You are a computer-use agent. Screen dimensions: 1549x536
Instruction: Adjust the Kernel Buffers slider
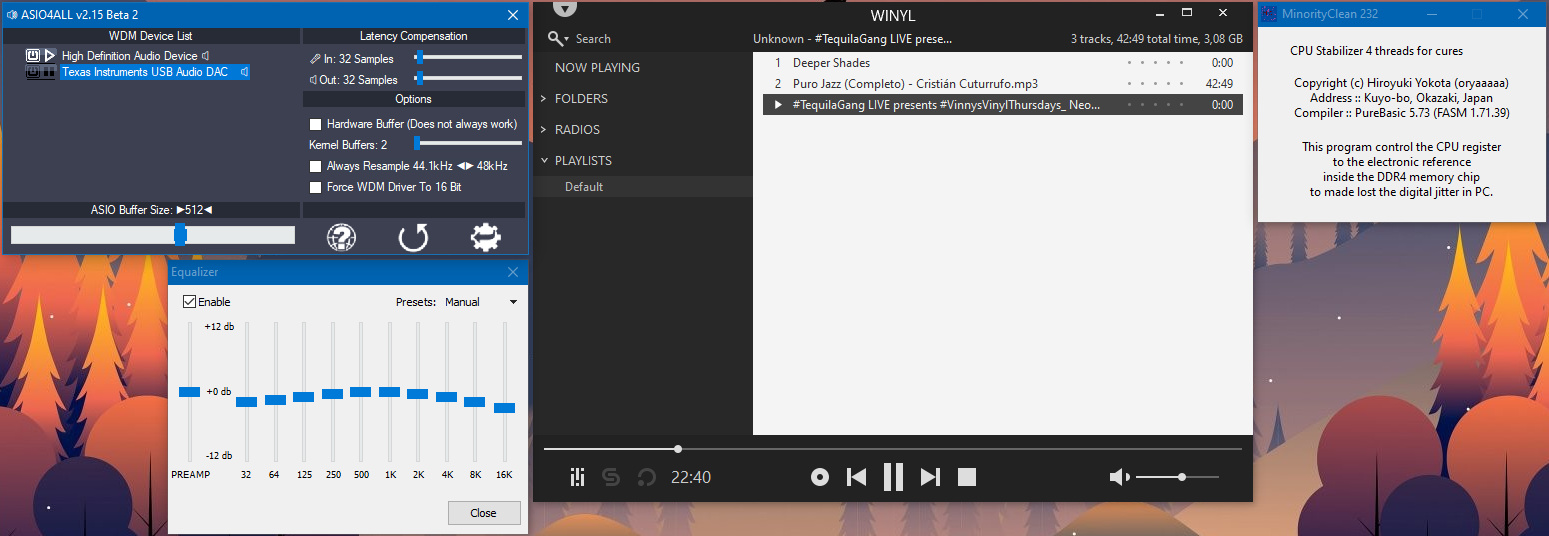417,143
